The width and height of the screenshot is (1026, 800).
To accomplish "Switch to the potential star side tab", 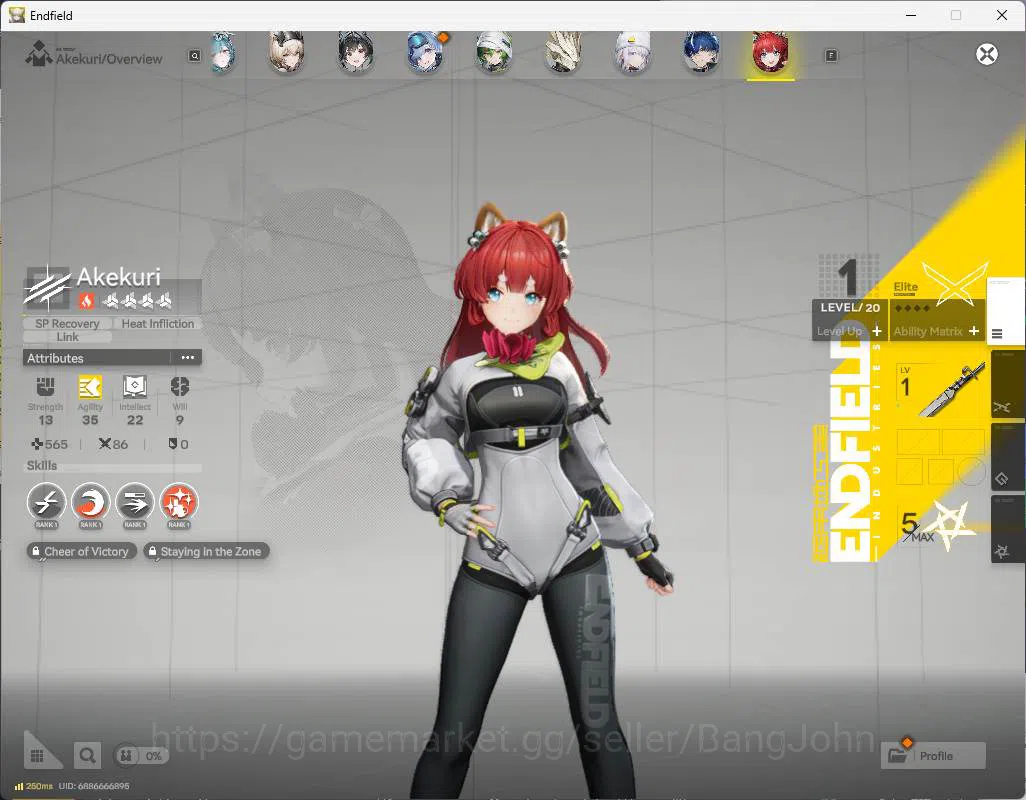I will [1008, 529].
